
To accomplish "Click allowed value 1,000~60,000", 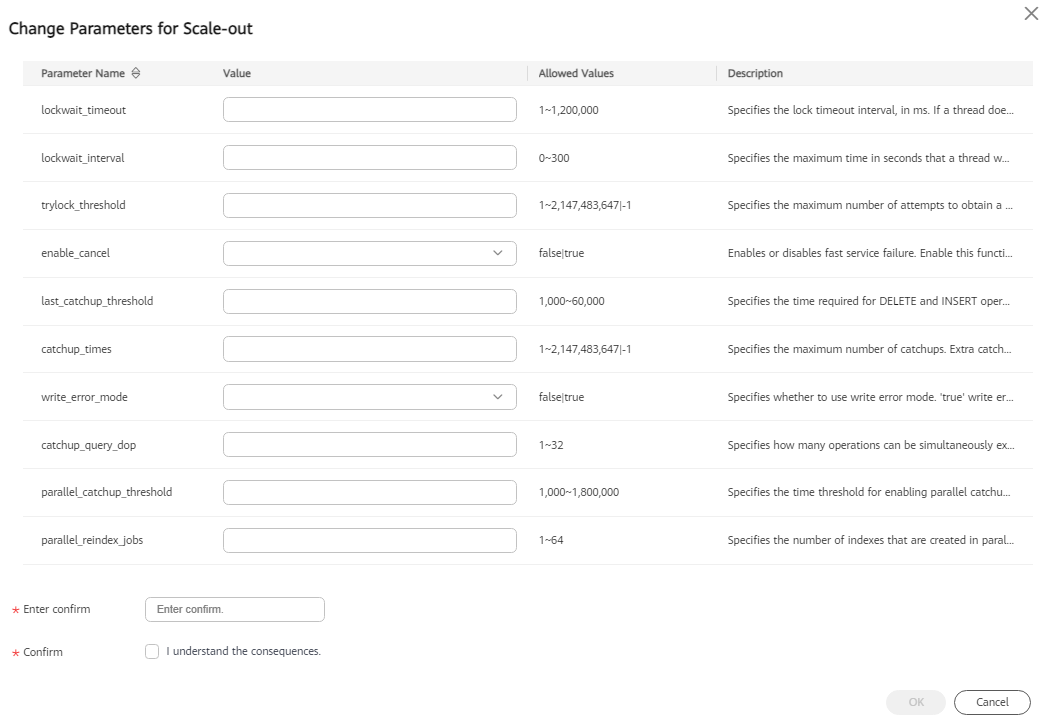I will point(572,302).
